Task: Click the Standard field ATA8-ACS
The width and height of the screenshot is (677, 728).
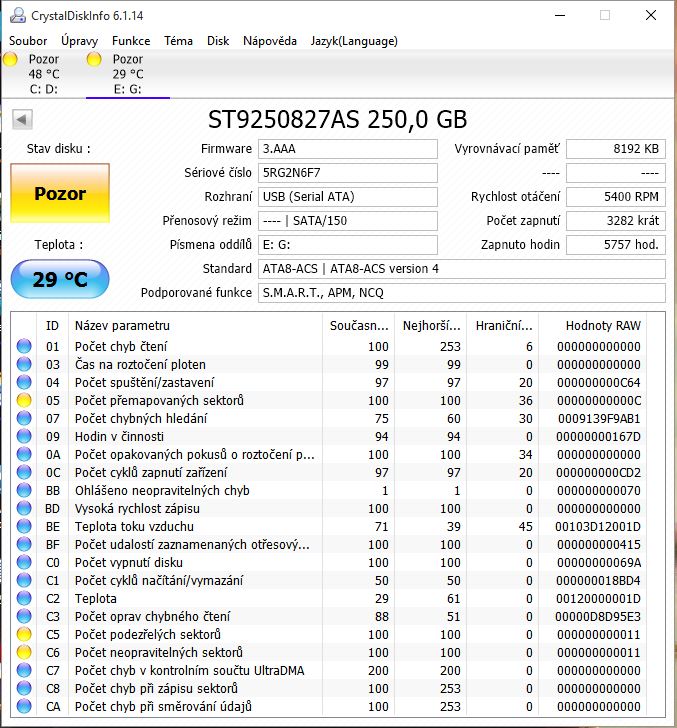Action: coord(462,269)
